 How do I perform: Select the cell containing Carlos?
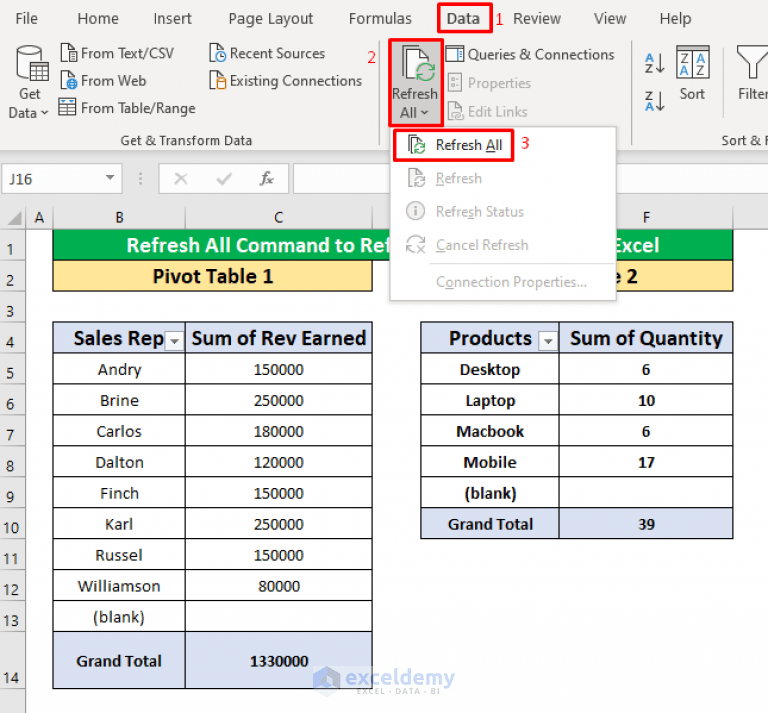click(x=119, y=431)
